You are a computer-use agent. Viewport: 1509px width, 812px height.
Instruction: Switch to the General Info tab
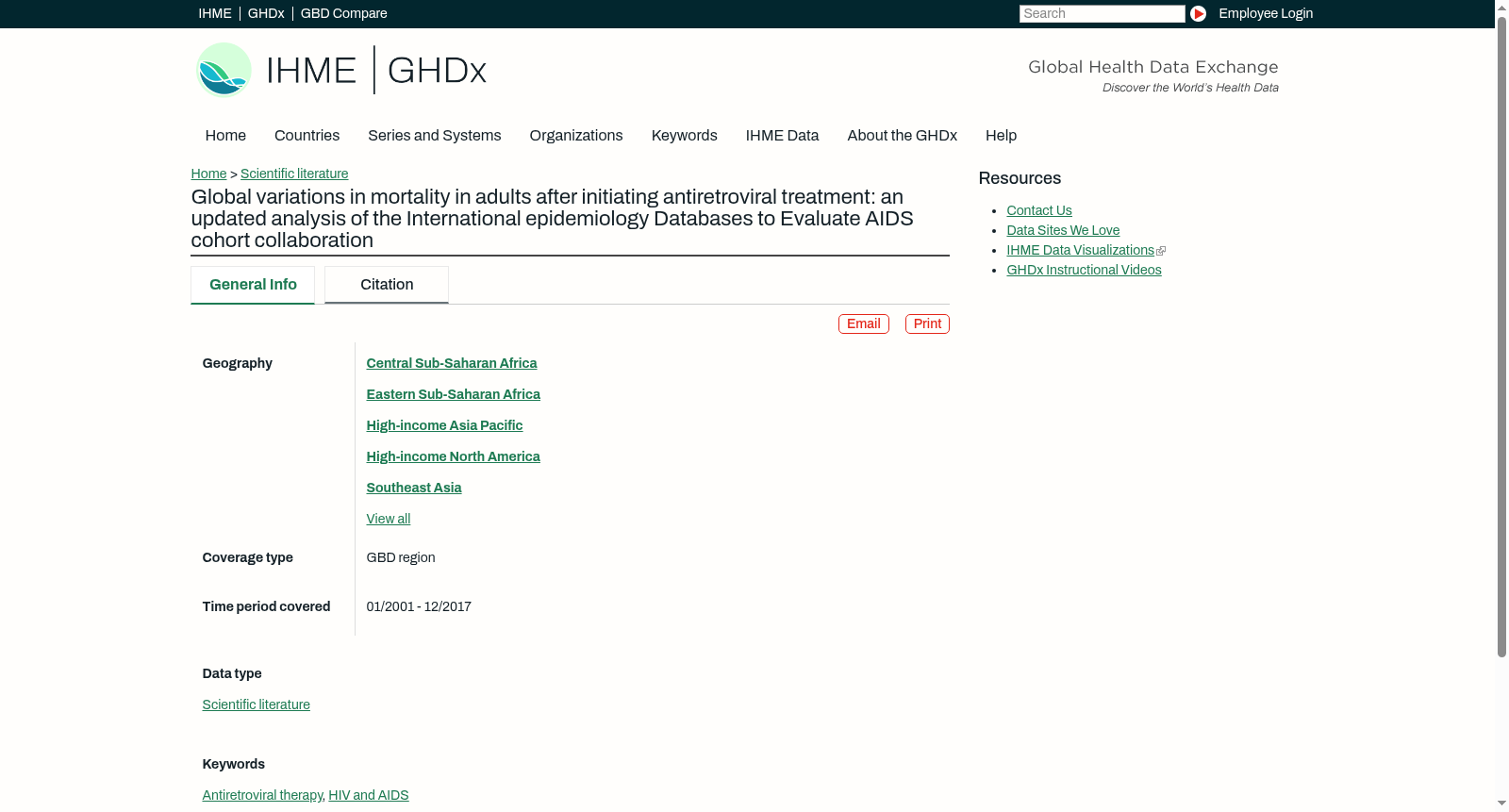253,285
